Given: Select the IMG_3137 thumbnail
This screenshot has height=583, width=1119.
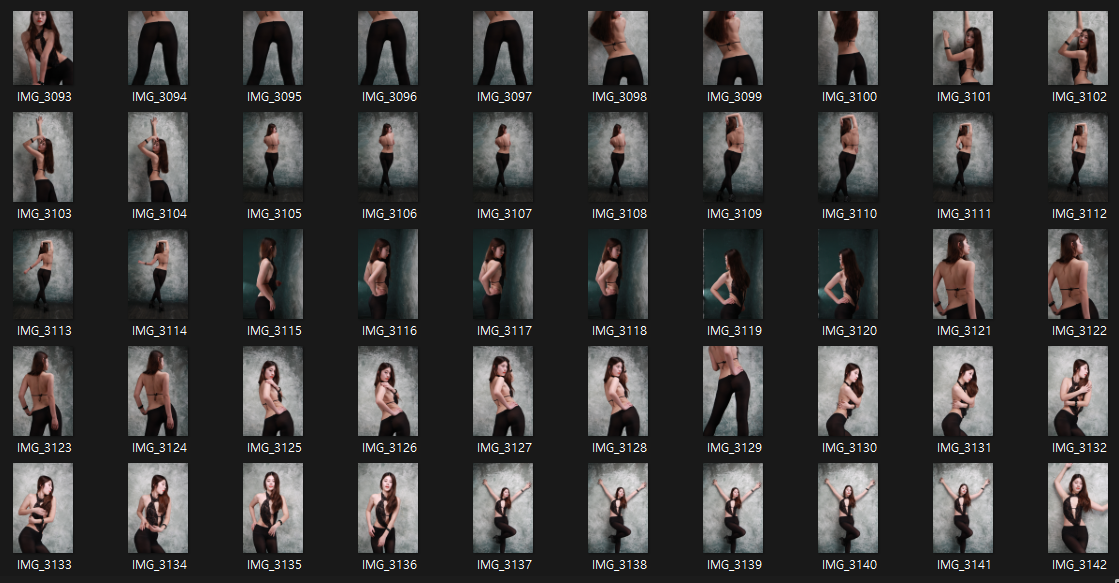Looking at the screenshot, I should (x=502, y=508).
